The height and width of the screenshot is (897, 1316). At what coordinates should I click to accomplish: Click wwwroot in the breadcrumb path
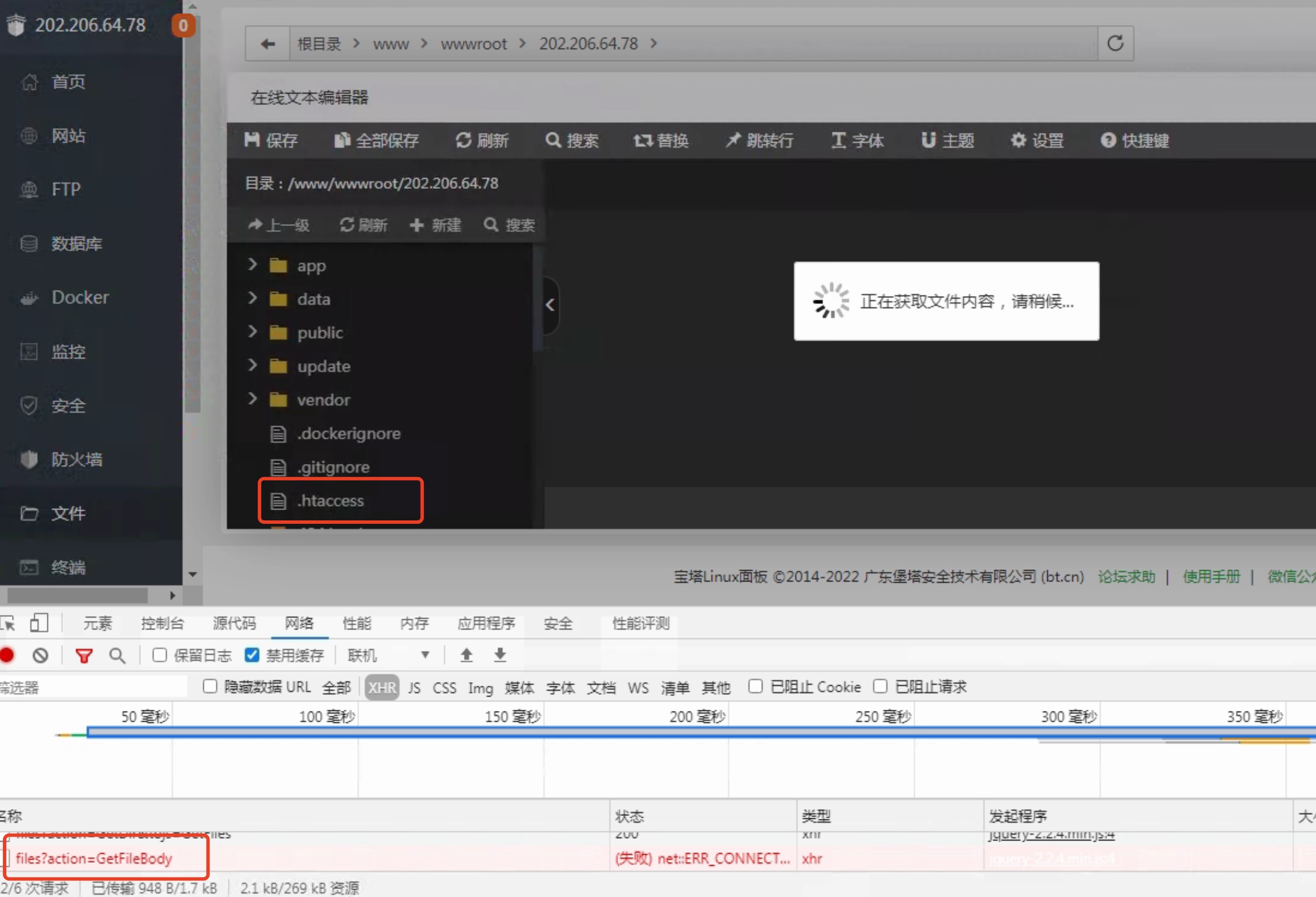point(474,43)
